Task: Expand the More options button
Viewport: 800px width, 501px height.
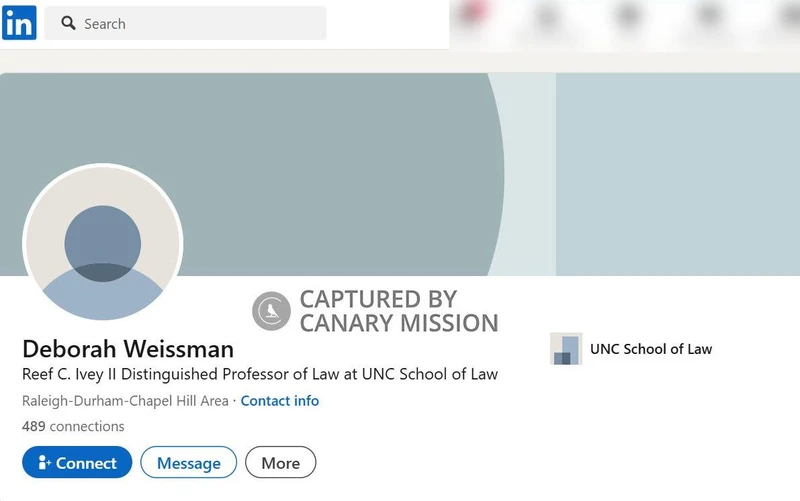Action: (x=280, y=463)
